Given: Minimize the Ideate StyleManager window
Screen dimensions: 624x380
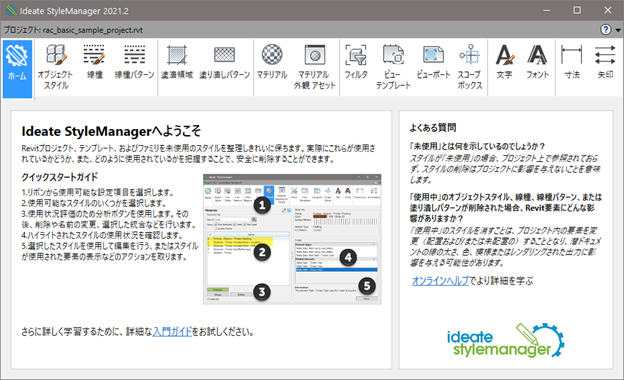Looking at the screenshot, I should [547, 10].
